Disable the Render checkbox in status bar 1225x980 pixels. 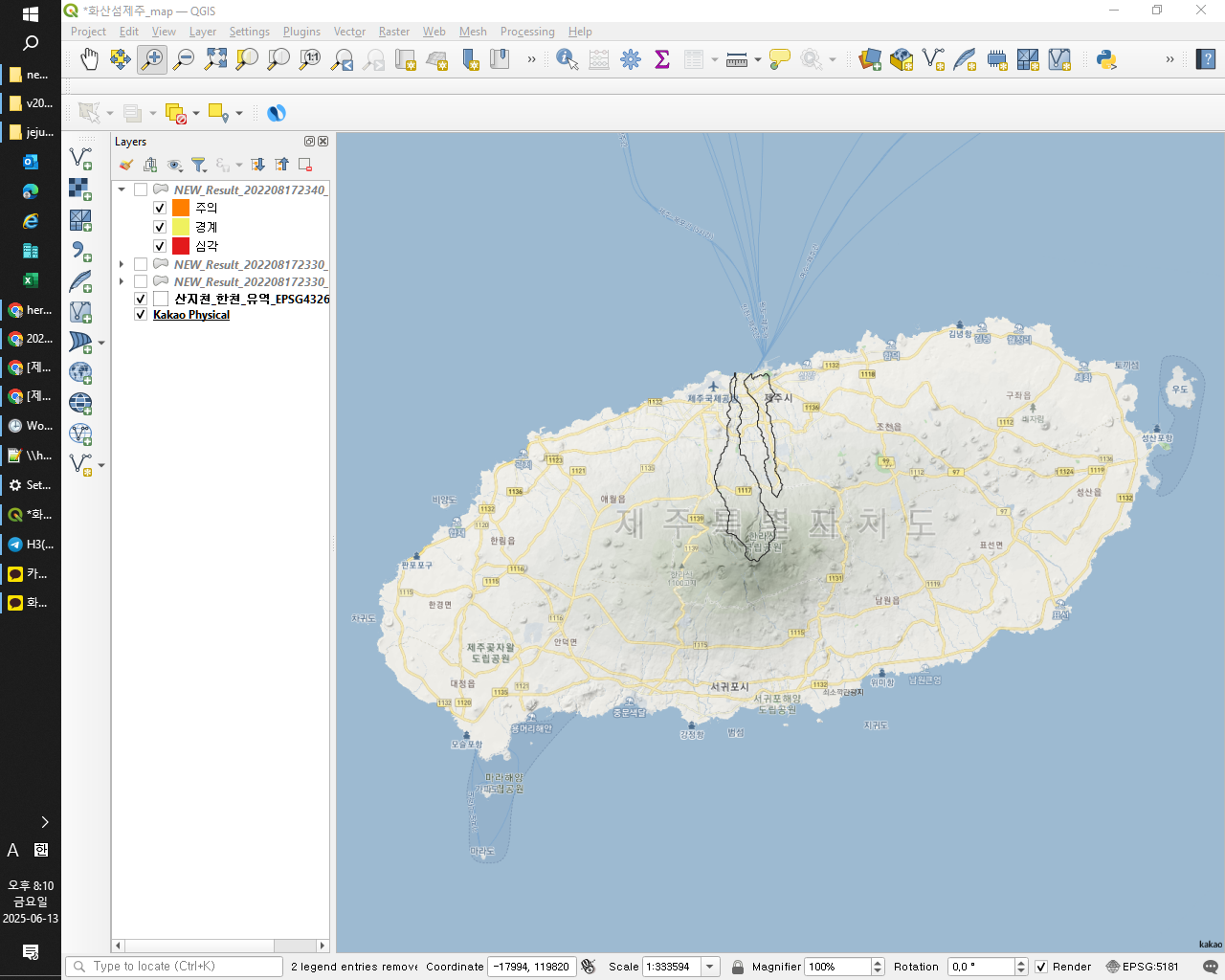[1041, 967]
